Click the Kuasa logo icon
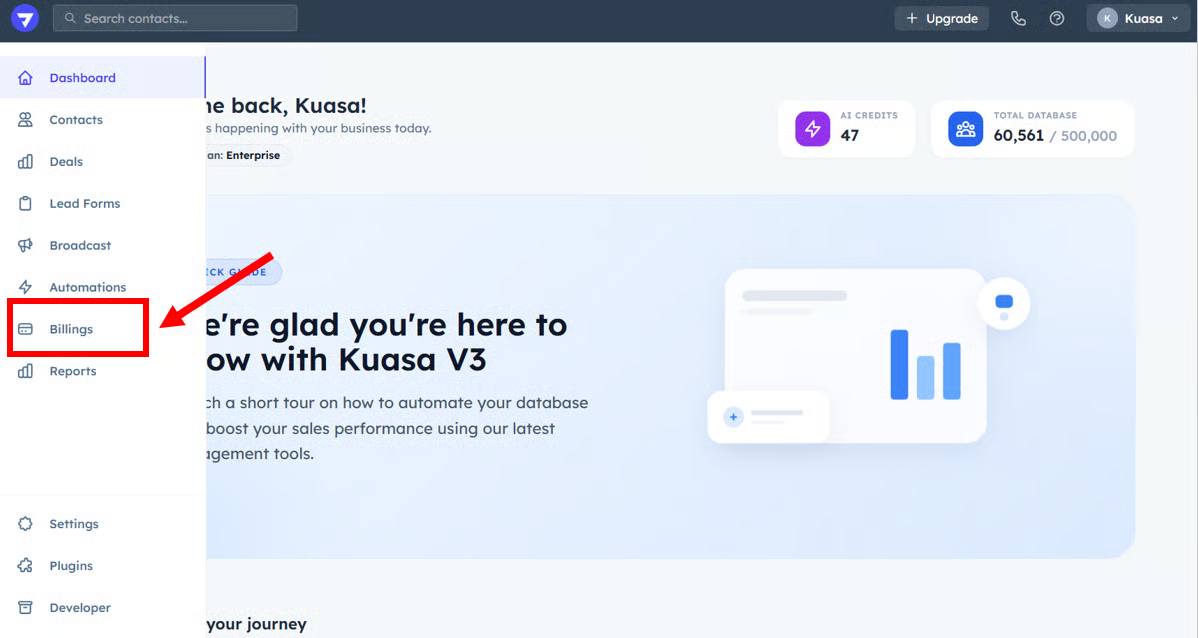1198x638 pixels. pos(25,18)
